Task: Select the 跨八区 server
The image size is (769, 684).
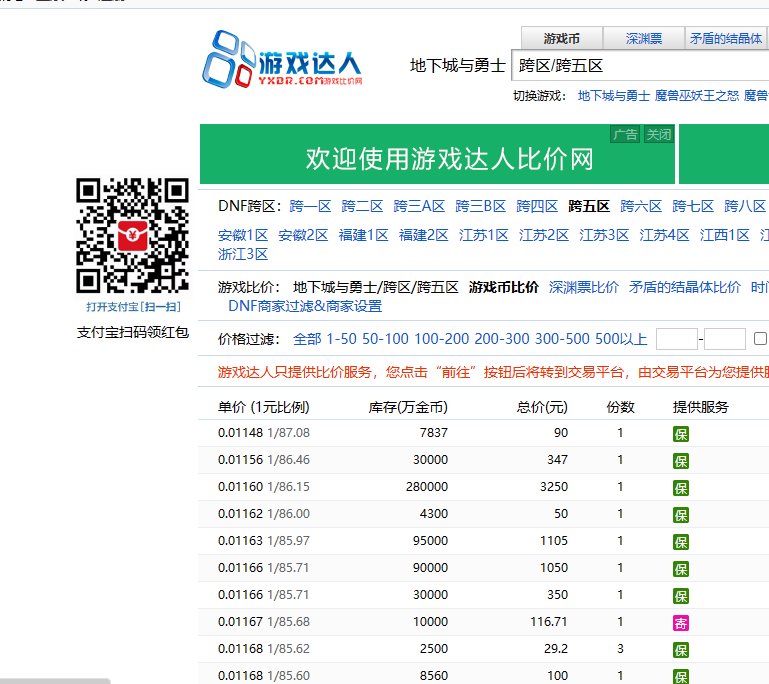Action: pyautogui.click(x=745, y=206)
